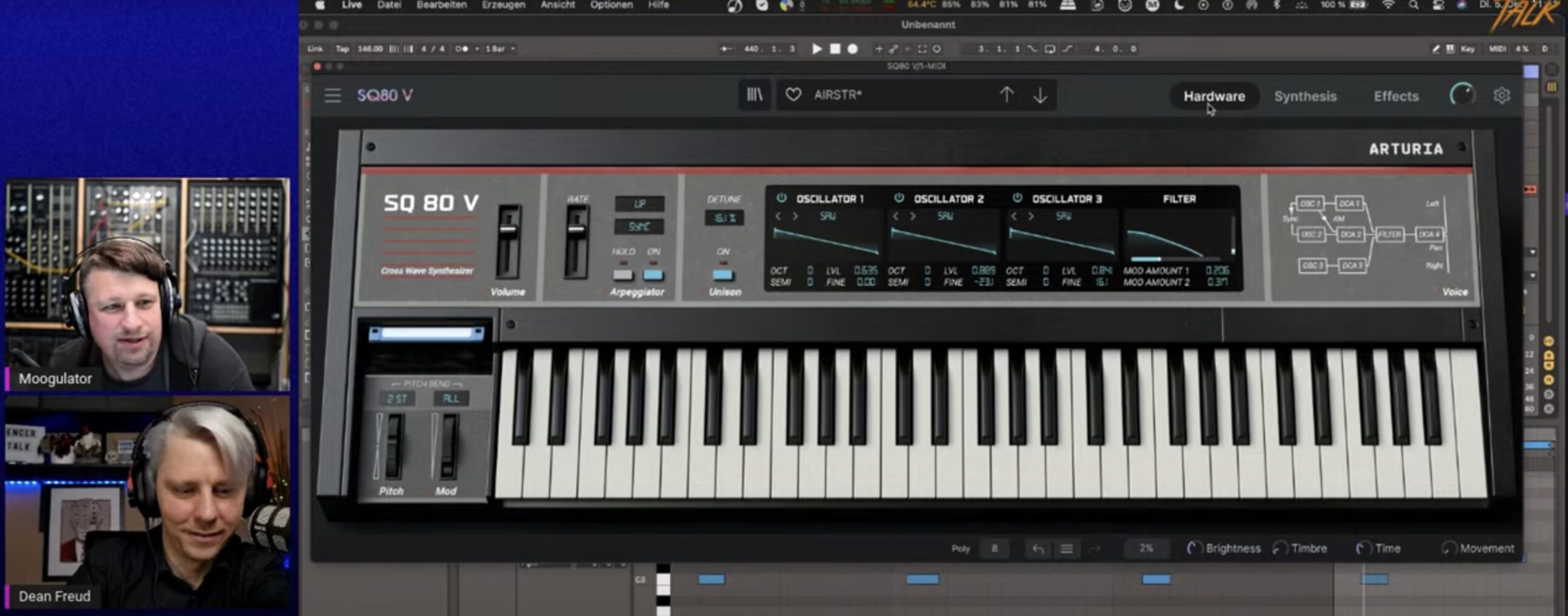Toggle Oscillator 2 power icon
This screenshot has width=1568, height=616.
click(x=898, y=198)
